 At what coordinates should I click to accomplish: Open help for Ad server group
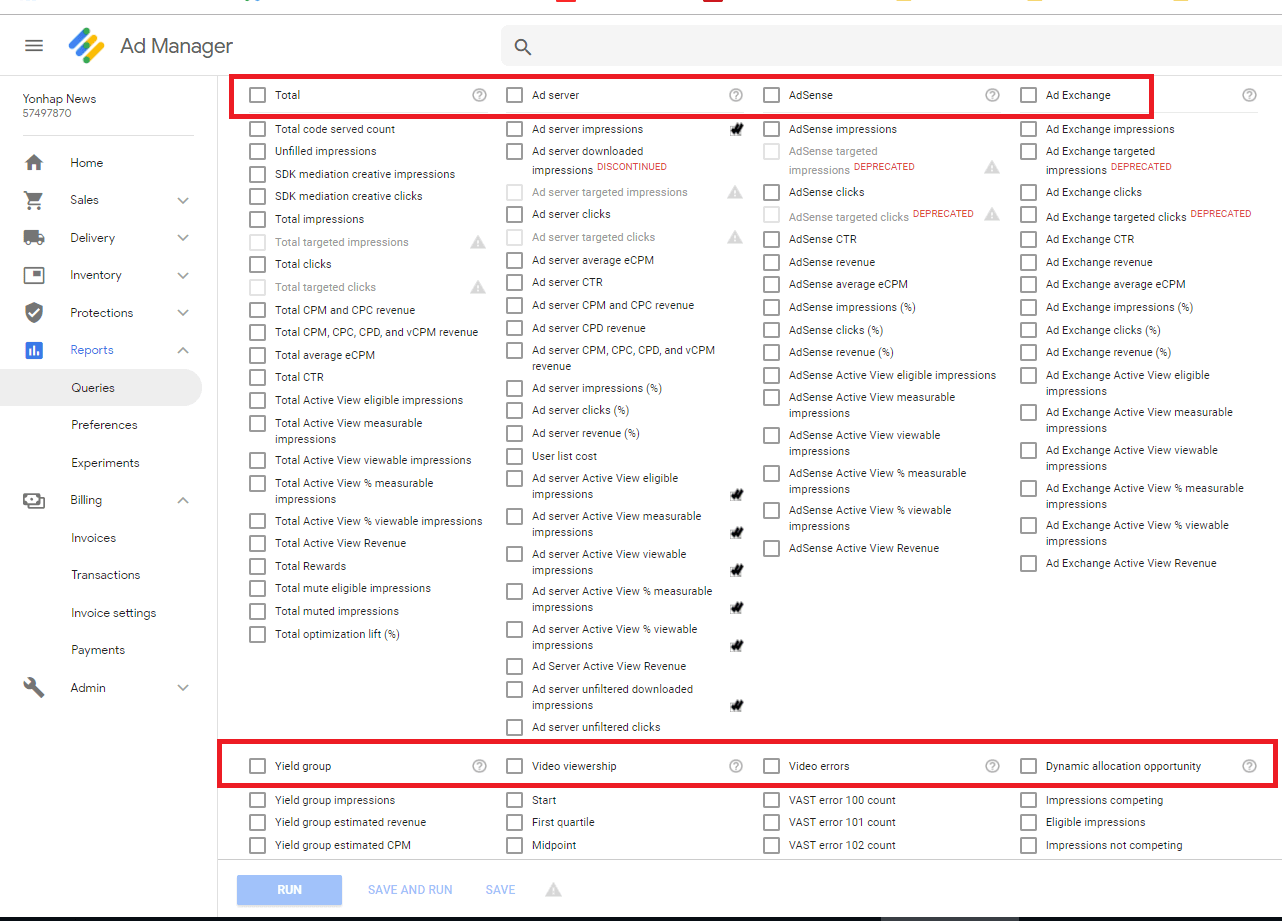tap(736, 95)
